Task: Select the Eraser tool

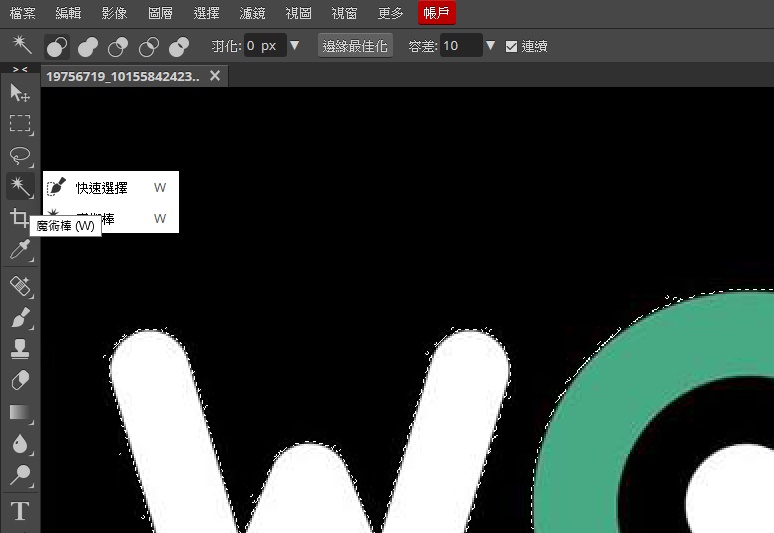Action: 19,380
